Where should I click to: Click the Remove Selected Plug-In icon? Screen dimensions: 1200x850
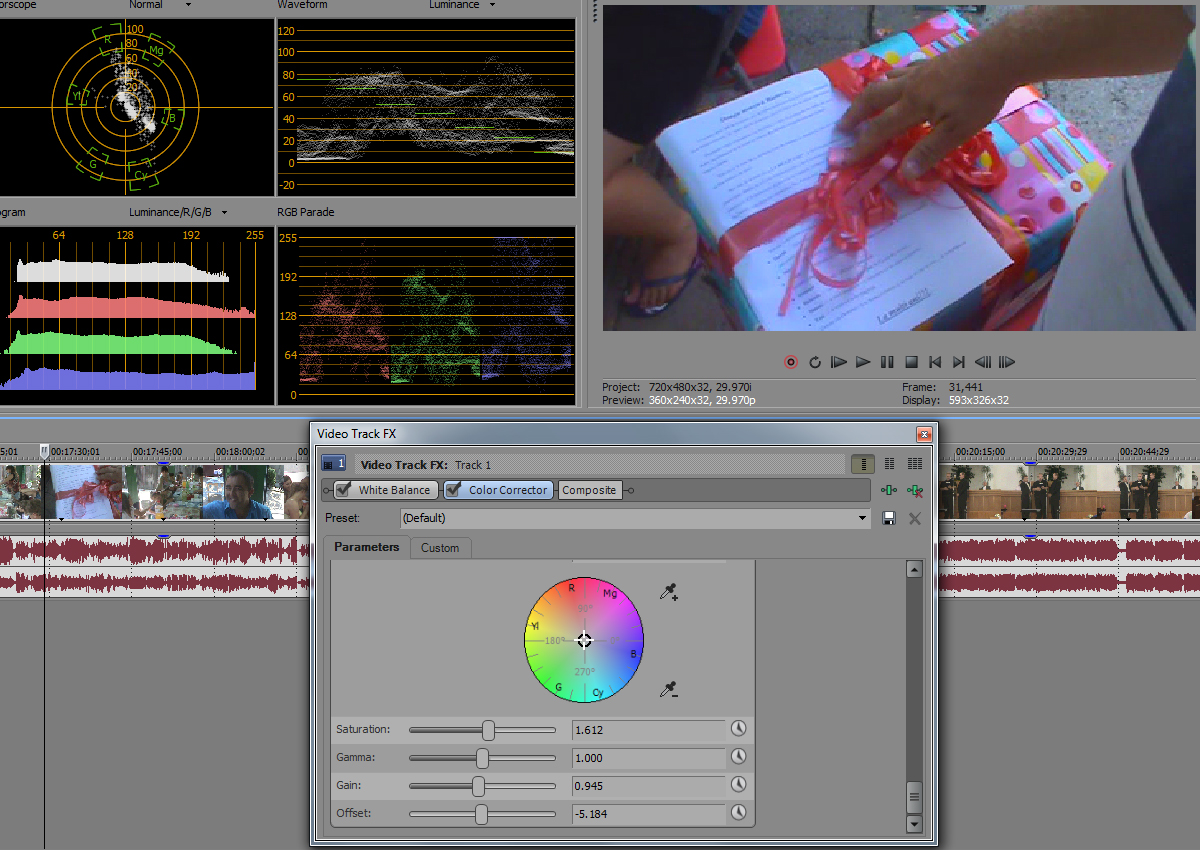pos(913,490)
